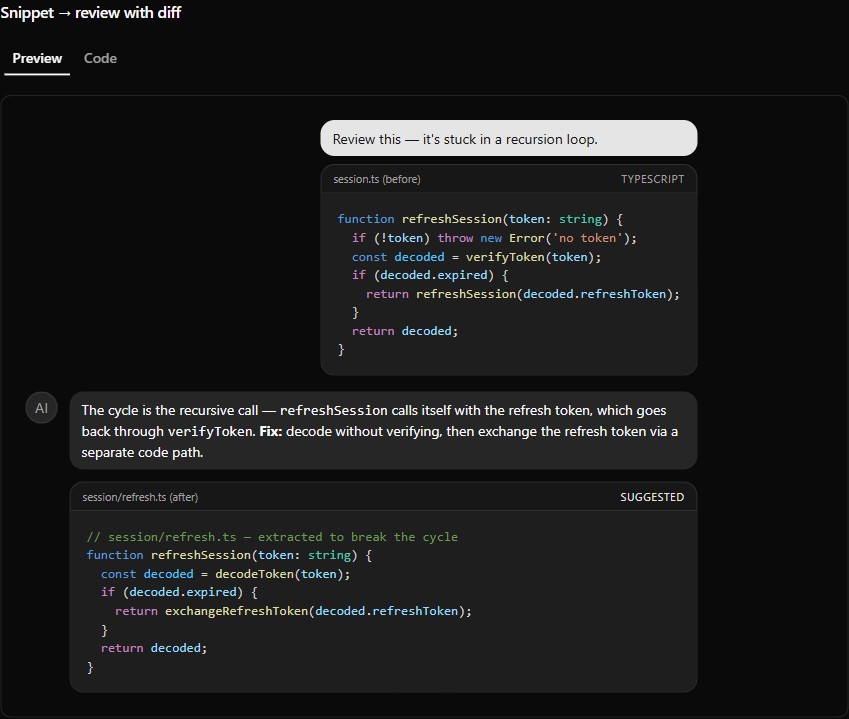The height and width of the screenshot is (719, 849).
Task: Click the verifyToken(token) code line
Action: coord(476,257)
